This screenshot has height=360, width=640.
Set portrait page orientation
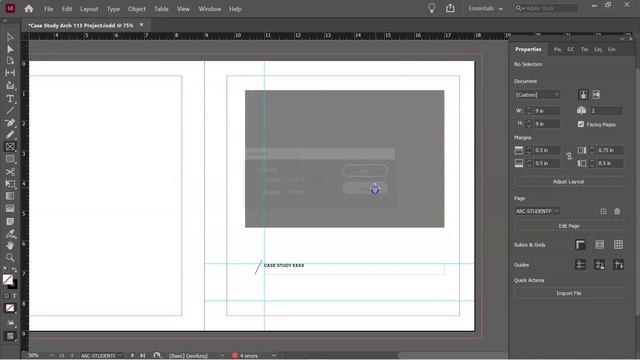[x=583, y=95]
